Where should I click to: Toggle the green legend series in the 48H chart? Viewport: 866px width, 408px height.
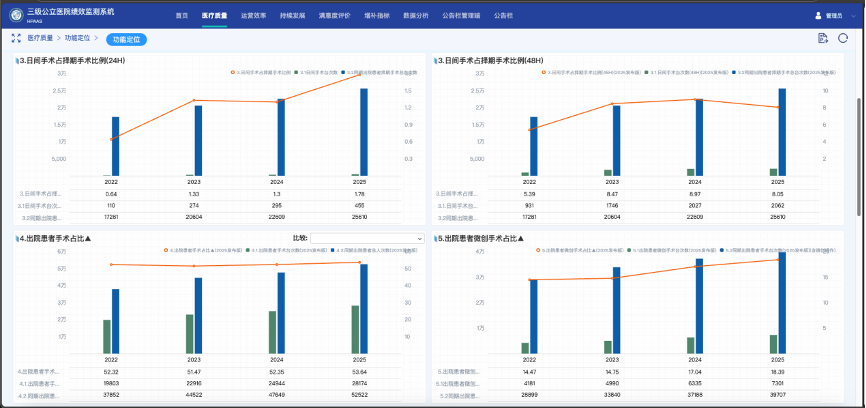coord(646,73)
